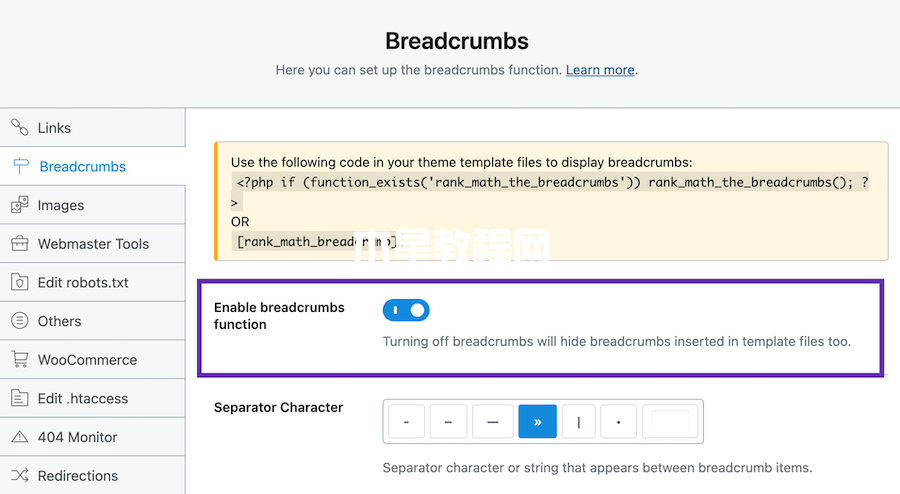The image size is (900, 494).
Task: Toggle the Enable breadcrumbs function switch
Action: [406, 310]
